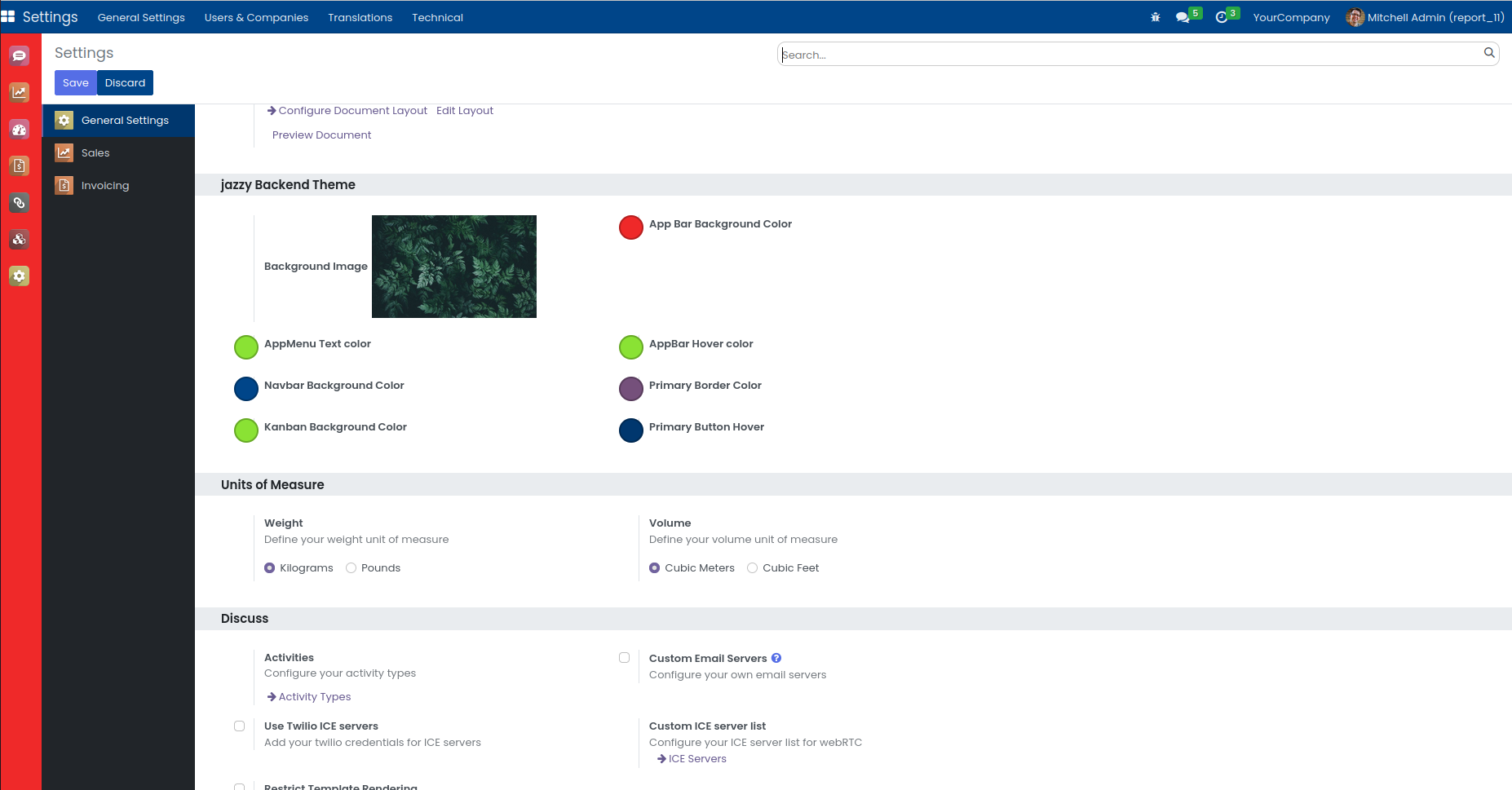Screen dimensions: 1512x790
Task: Open the Apps cubes icon in sidebar
Action: [20, 239]
